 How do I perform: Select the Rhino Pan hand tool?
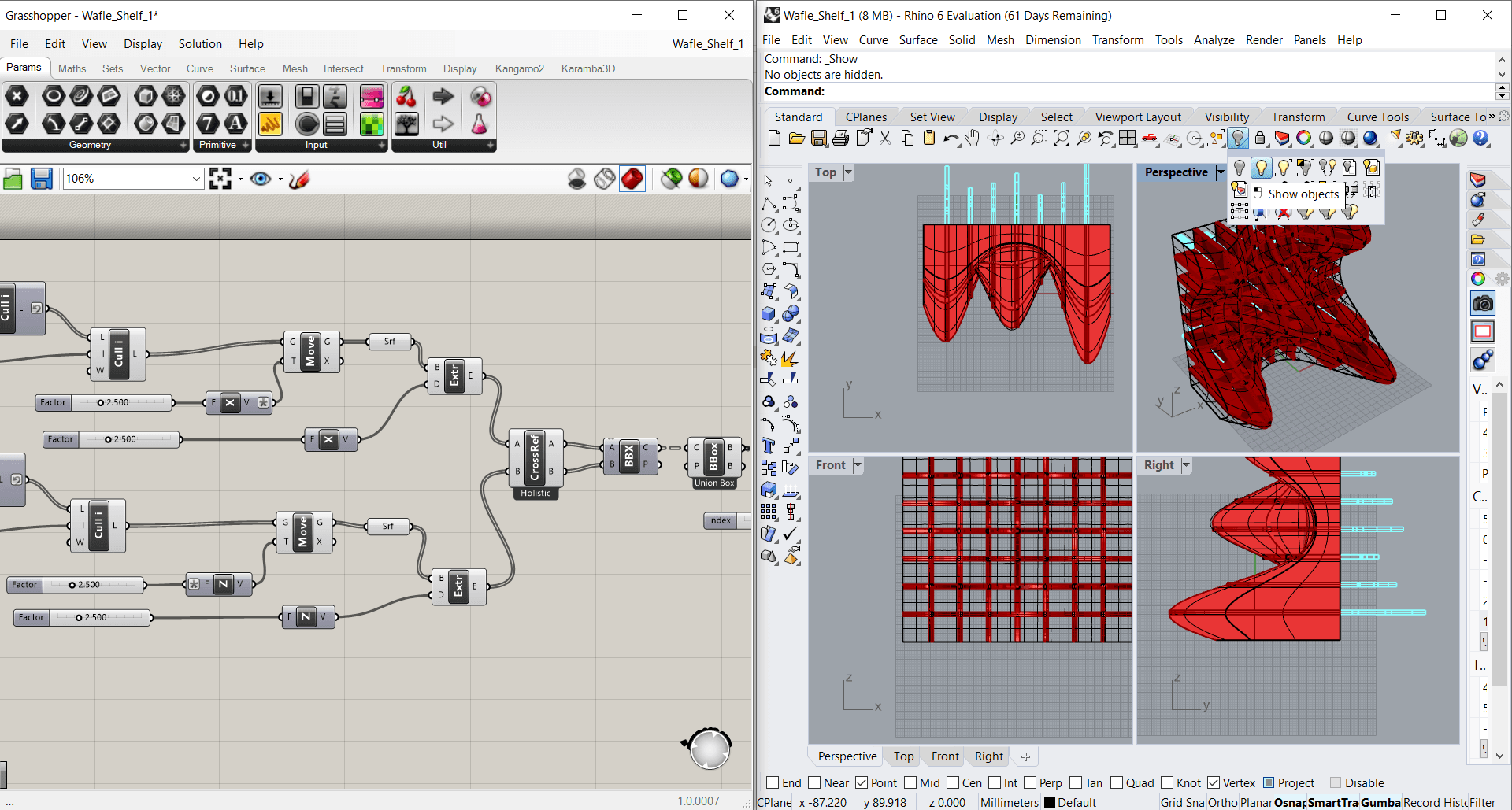(x=973, y=139)
